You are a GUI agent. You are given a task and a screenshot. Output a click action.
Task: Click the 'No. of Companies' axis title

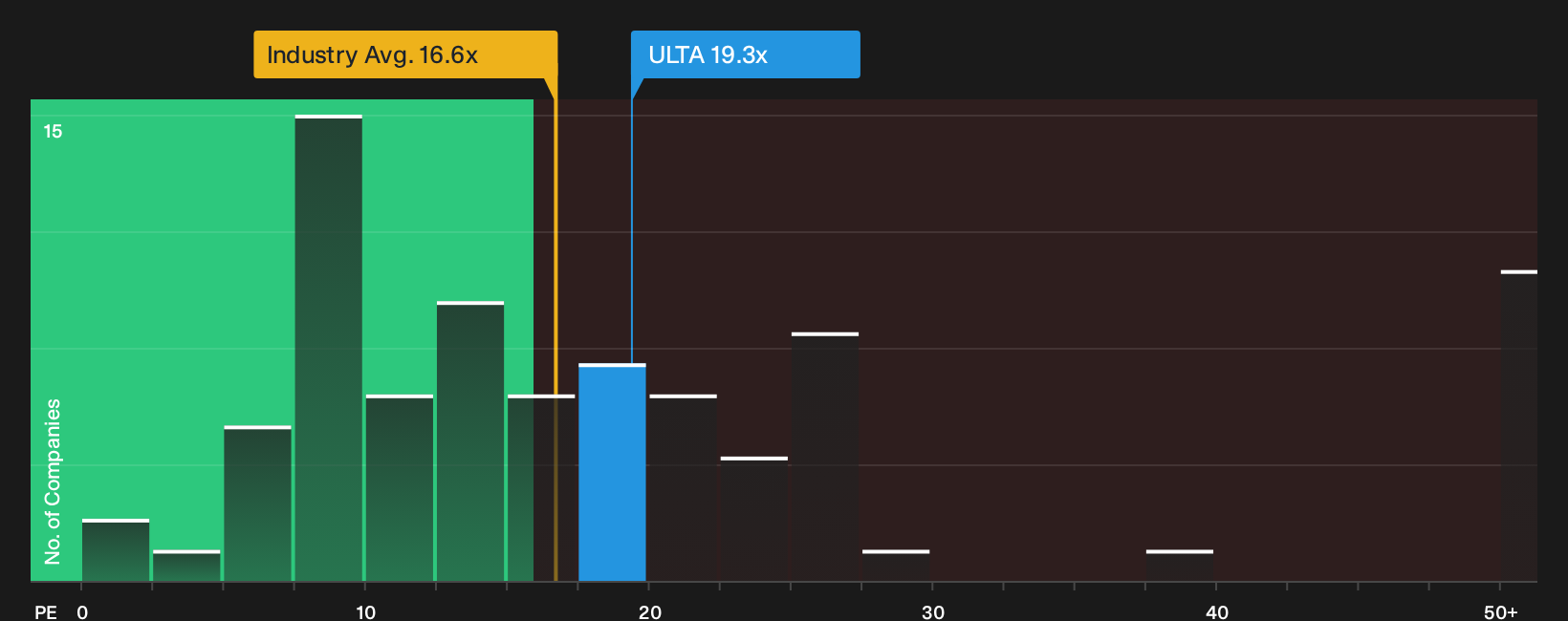[x=53, y=482]
